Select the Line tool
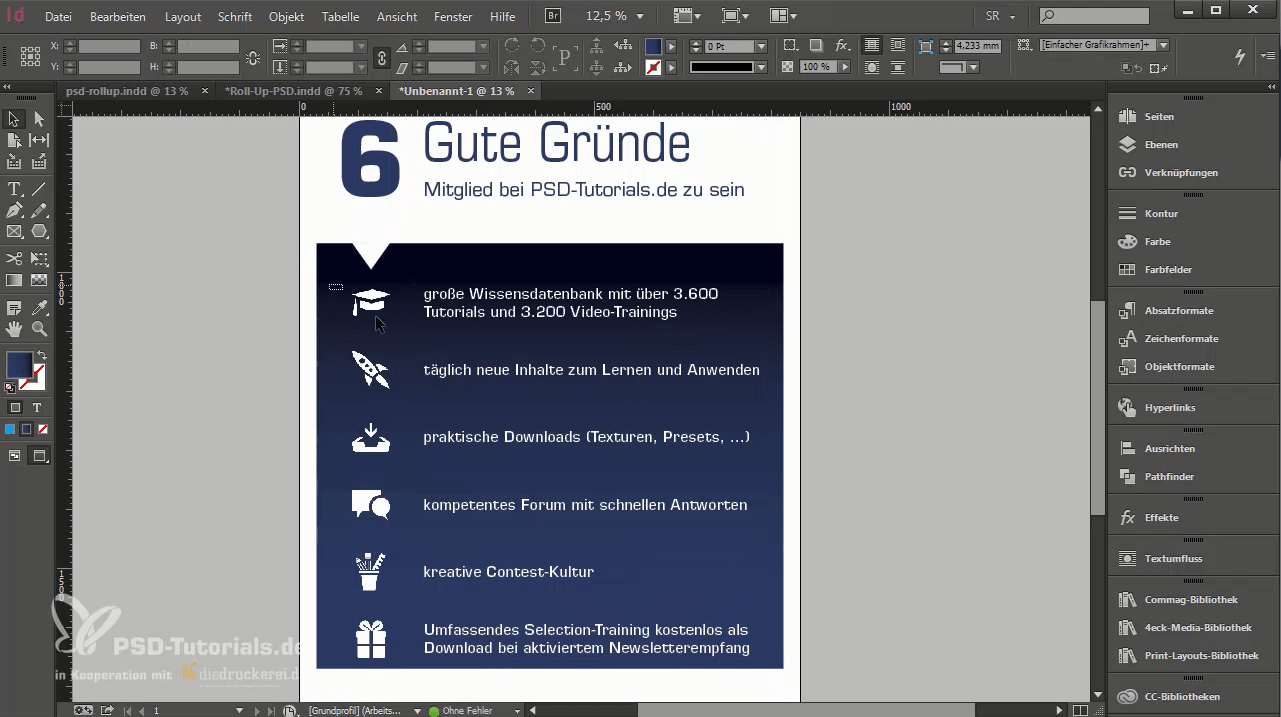Image resolution: width=1281 pixels, height=717 pixels. pos(39,189)
